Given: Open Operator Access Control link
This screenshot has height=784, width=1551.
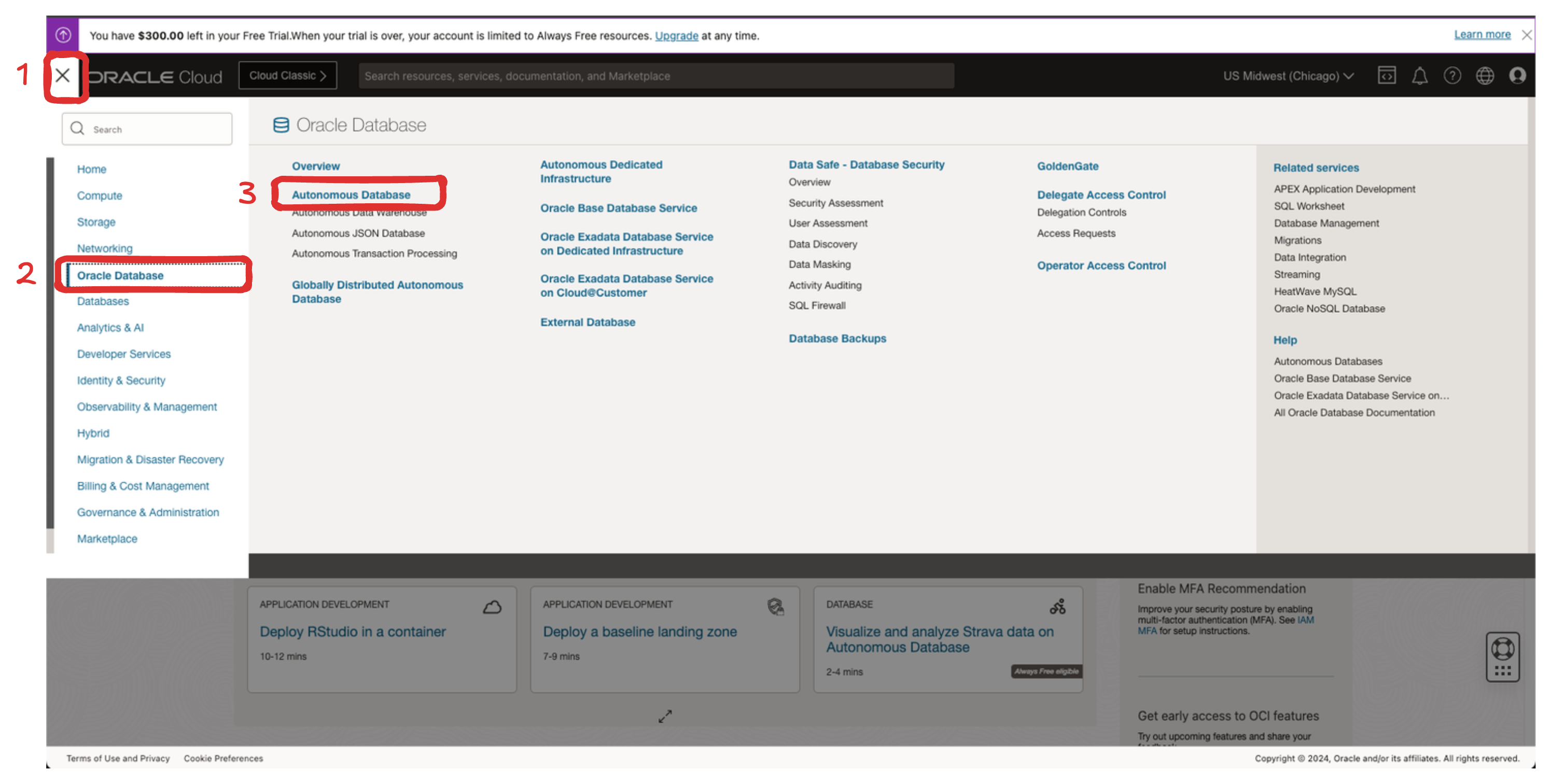Looking at the screenshot, I should [1101, 265].
